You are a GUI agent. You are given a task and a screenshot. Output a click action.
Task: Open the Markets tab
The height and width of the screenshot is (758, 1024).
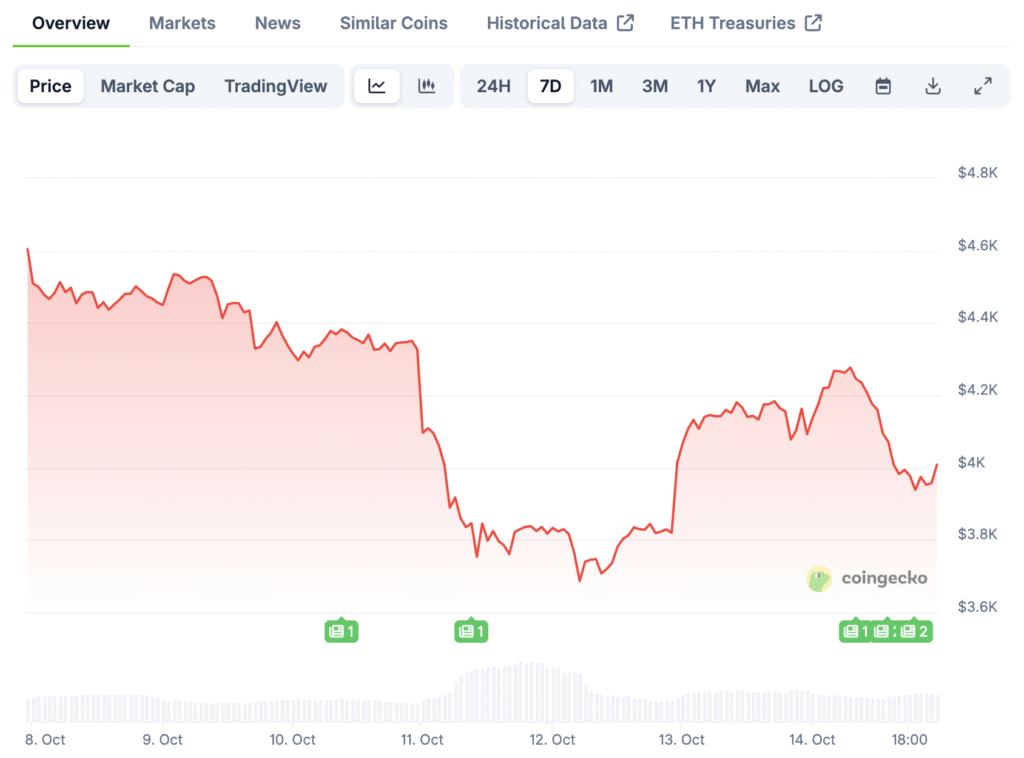coord(182,23)
